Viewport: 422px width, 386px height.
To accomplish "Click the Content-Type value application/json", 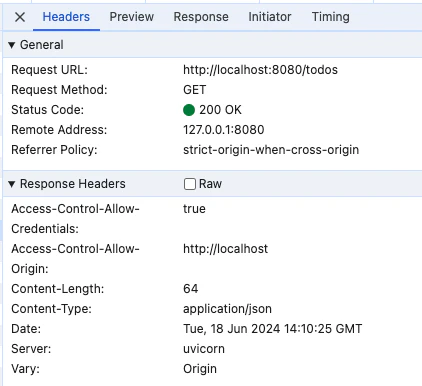I will (x=227, y=309).
